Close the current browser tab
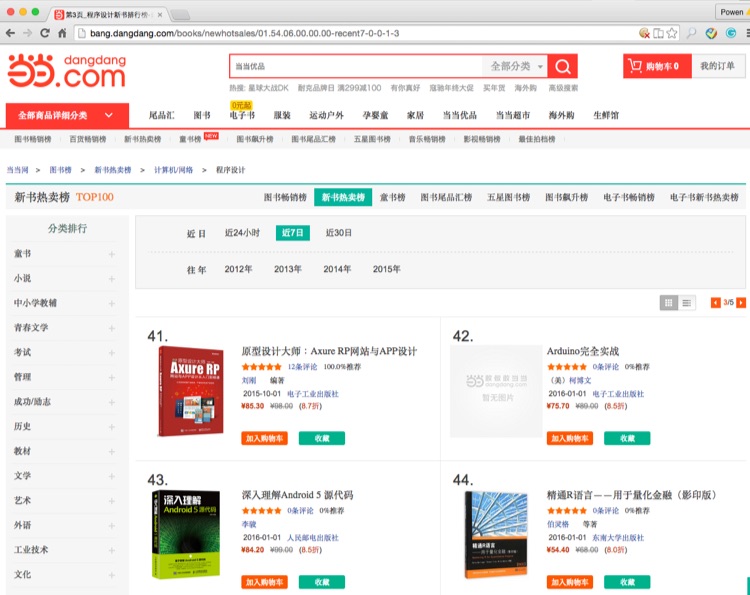Viewport: 750px width, 595px height. tap(160, 14)
